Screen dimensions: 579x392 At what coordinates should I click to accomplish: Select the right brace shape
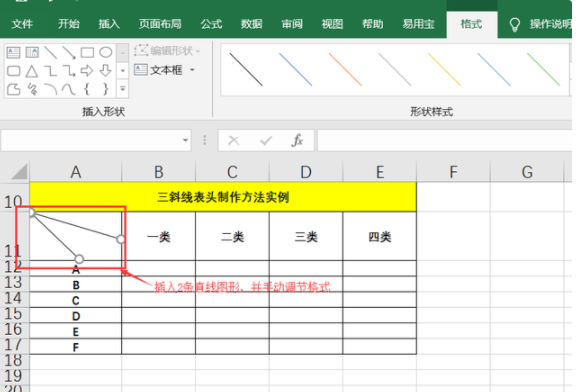tap(106, 89)
